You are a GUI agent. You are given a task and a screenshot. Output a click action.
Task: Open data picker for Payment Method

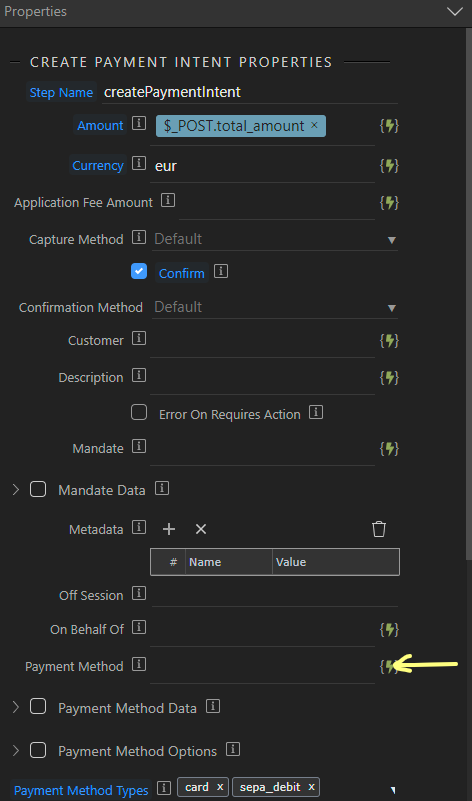389,666
